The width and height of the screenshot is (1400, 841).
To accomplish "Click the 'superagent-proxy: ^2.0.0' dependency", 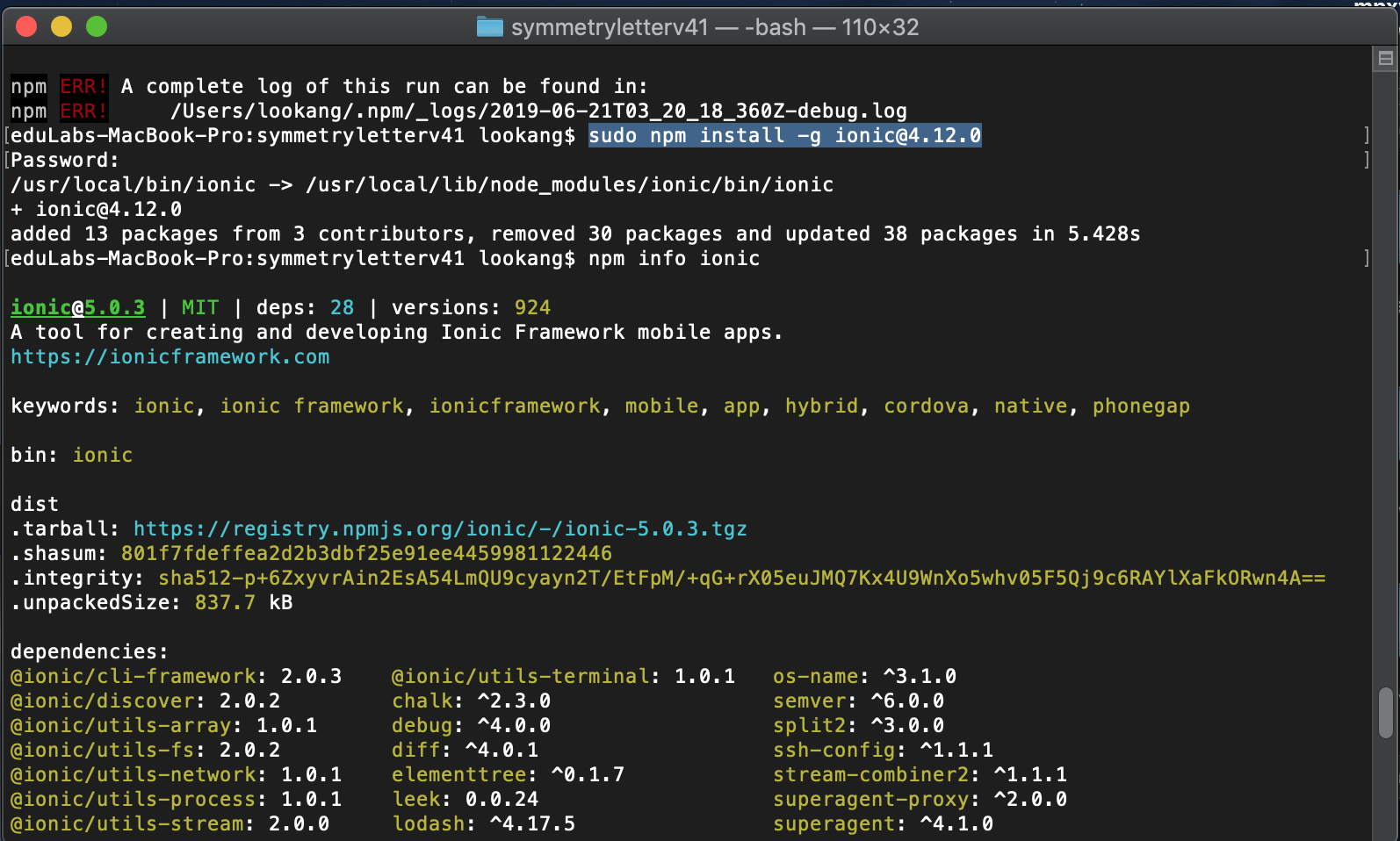I will point(920,800).
